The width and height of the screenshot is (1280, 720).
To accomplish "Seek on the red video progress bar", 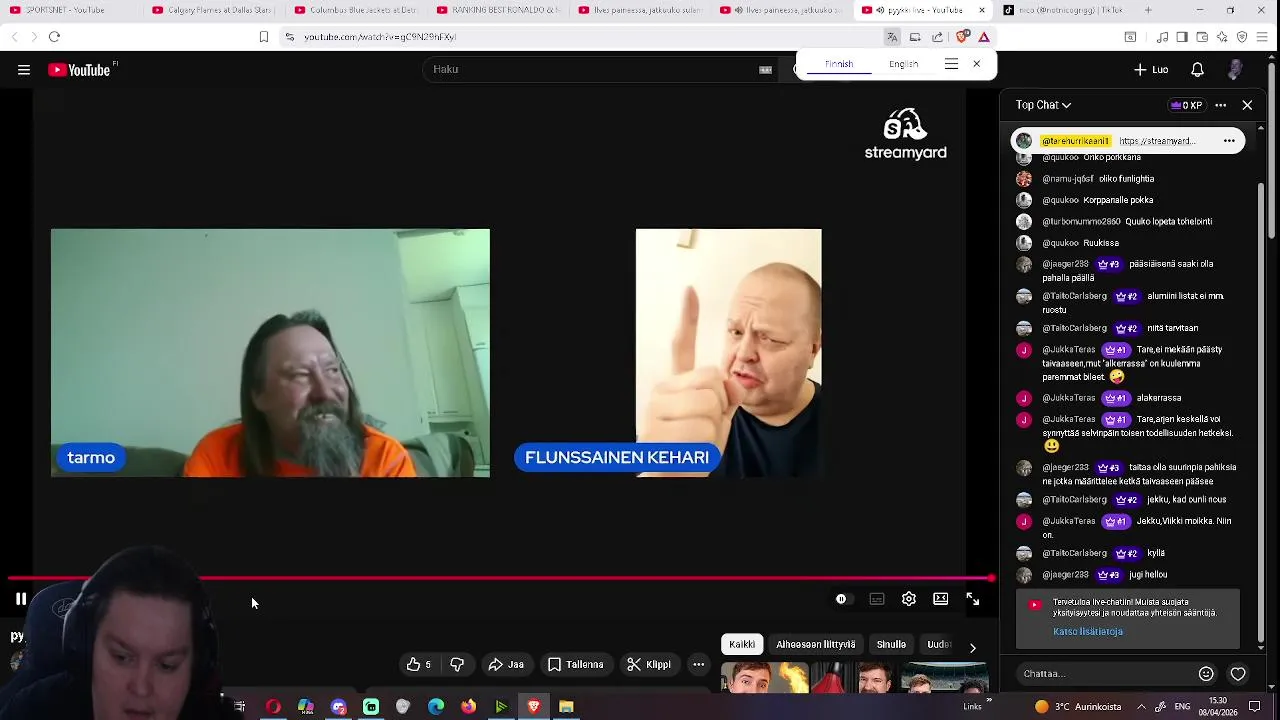I will pyautogui.click(x=500, y=578).
